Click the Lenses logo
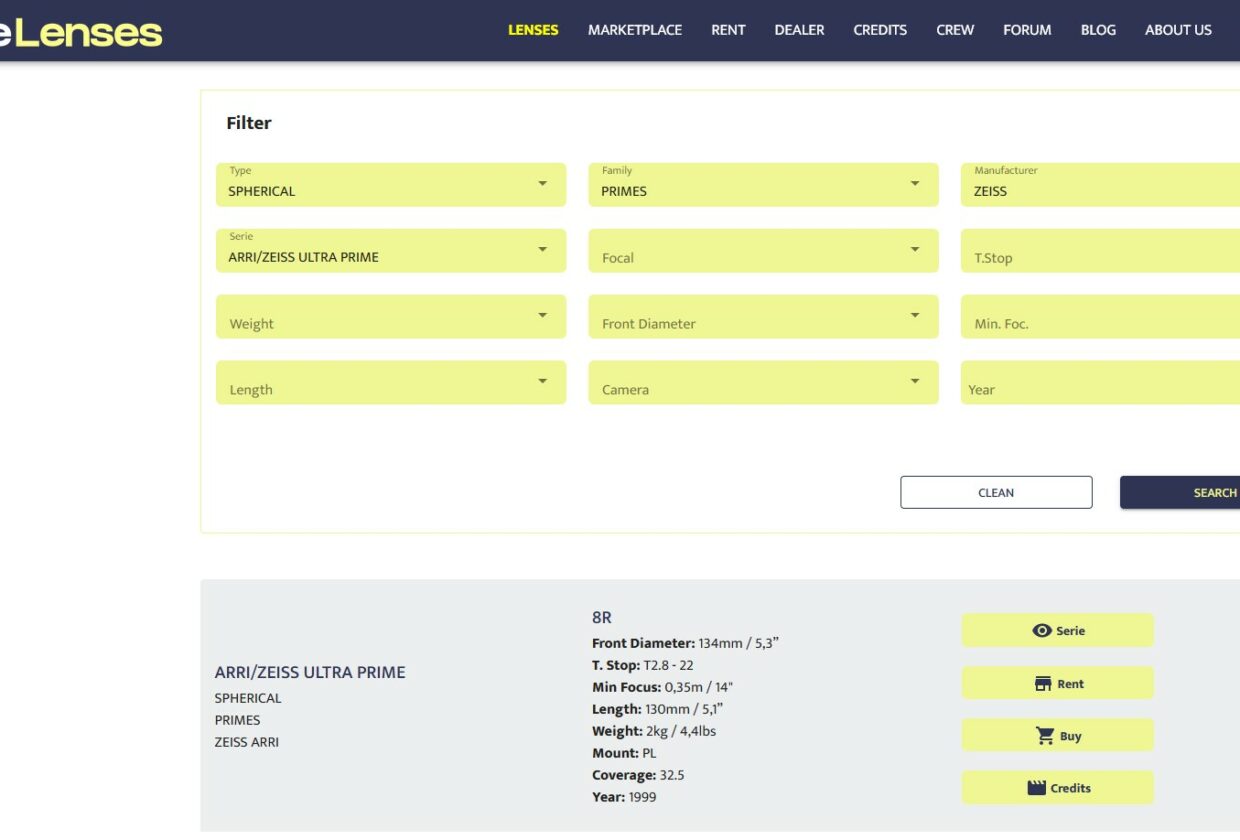Viewport: 1240px width, 840px height. click(x=81, y=31)
